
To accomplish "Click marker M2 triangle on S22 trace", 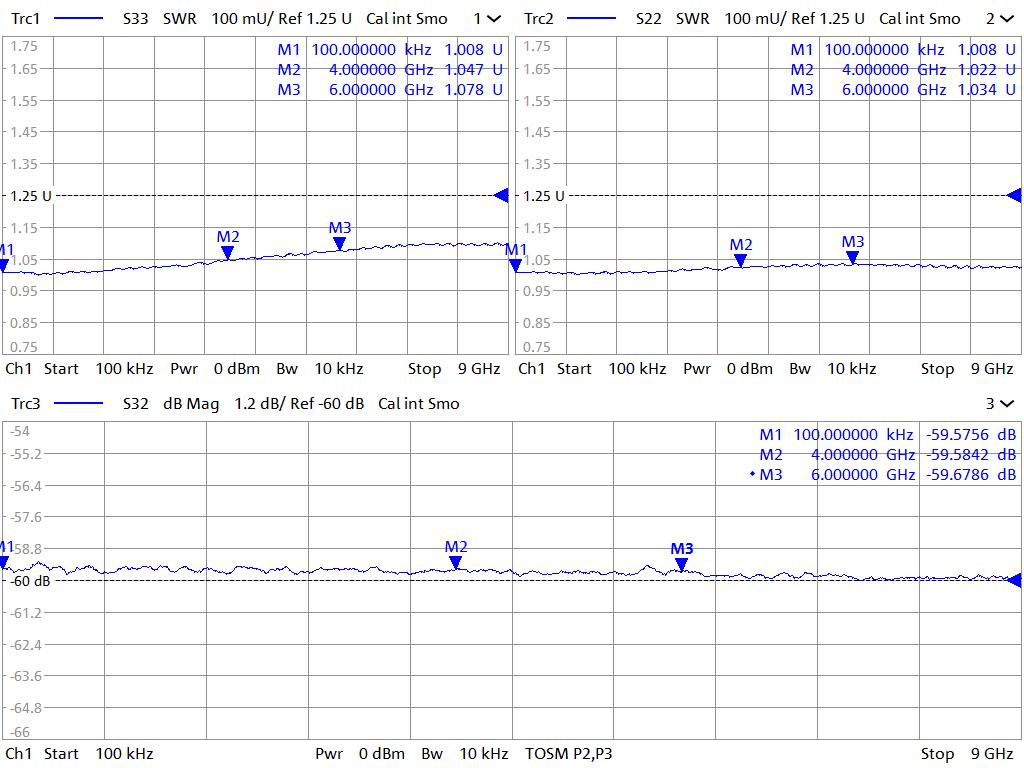I will point(740,260).
